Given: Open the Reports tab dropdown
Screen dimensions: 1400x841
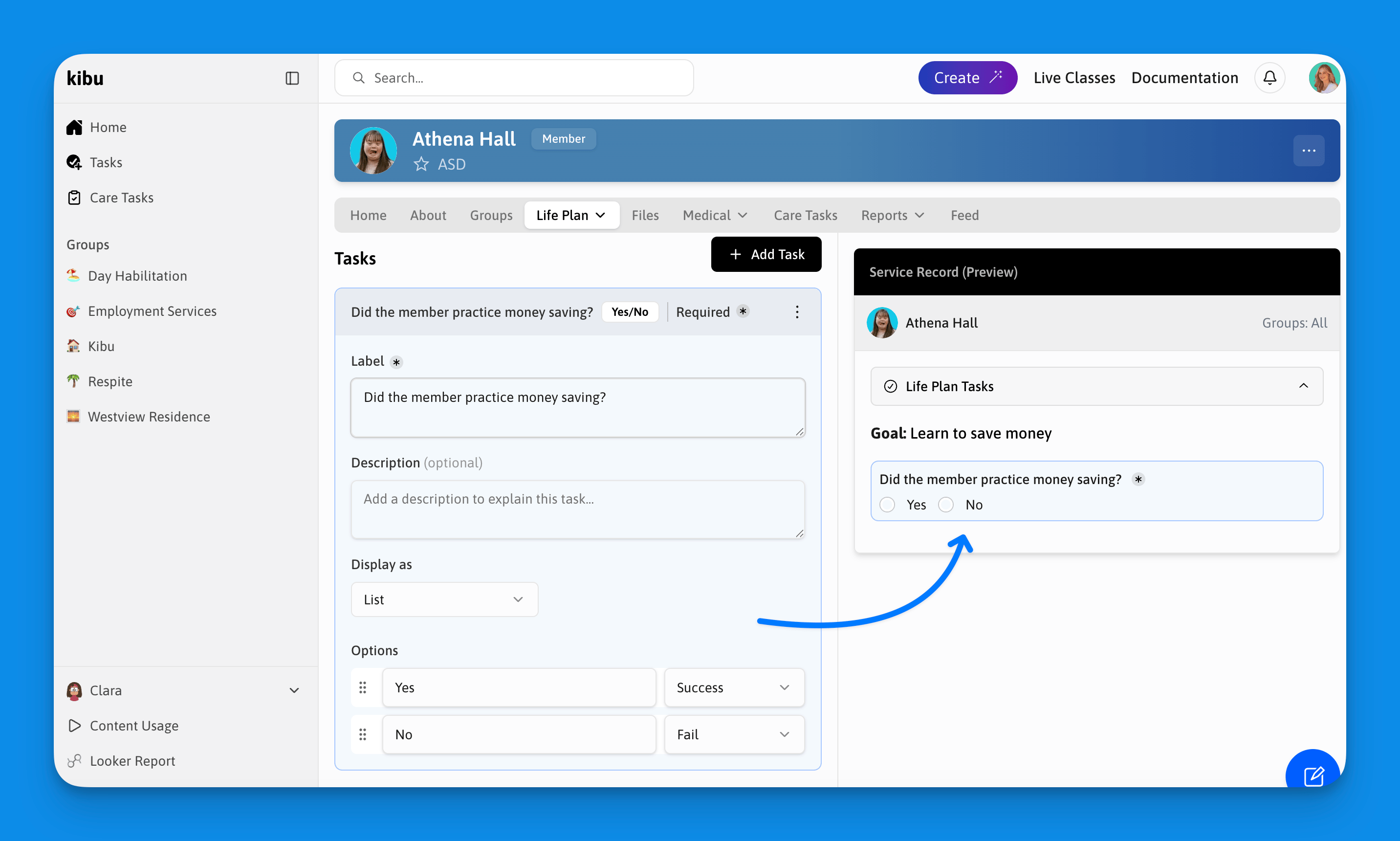Looking at the screenshot, I should coord(893,215).
